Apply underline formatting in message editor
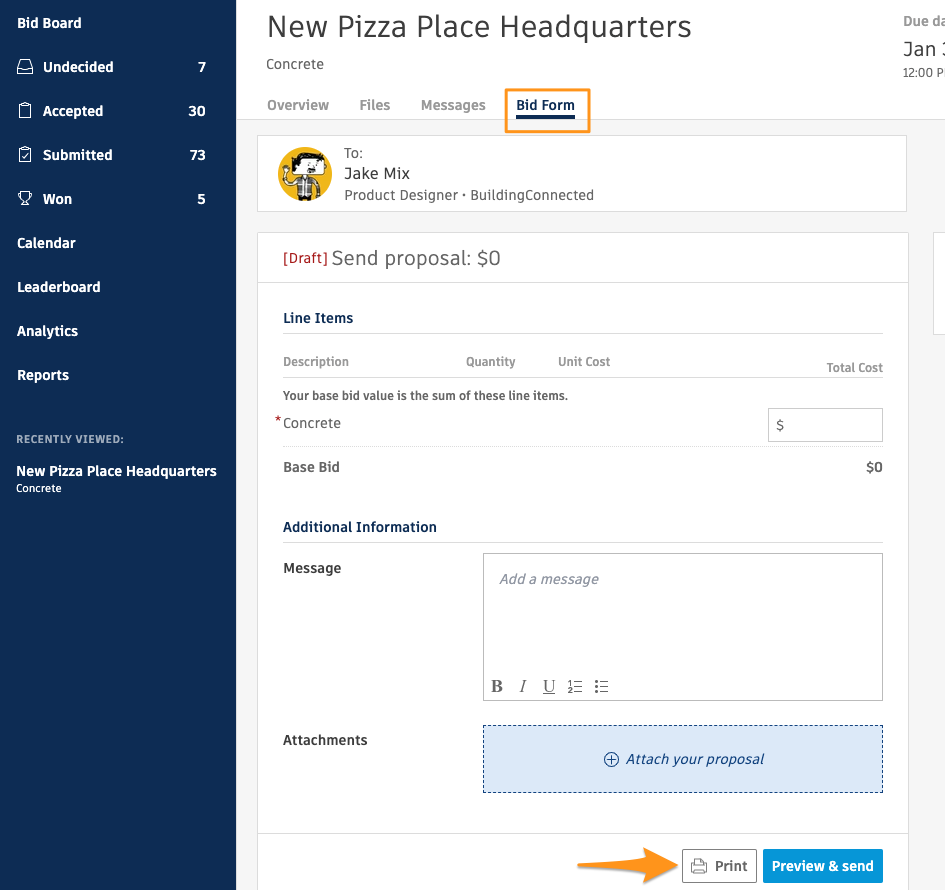945x890 pixels. pos(549,686)
